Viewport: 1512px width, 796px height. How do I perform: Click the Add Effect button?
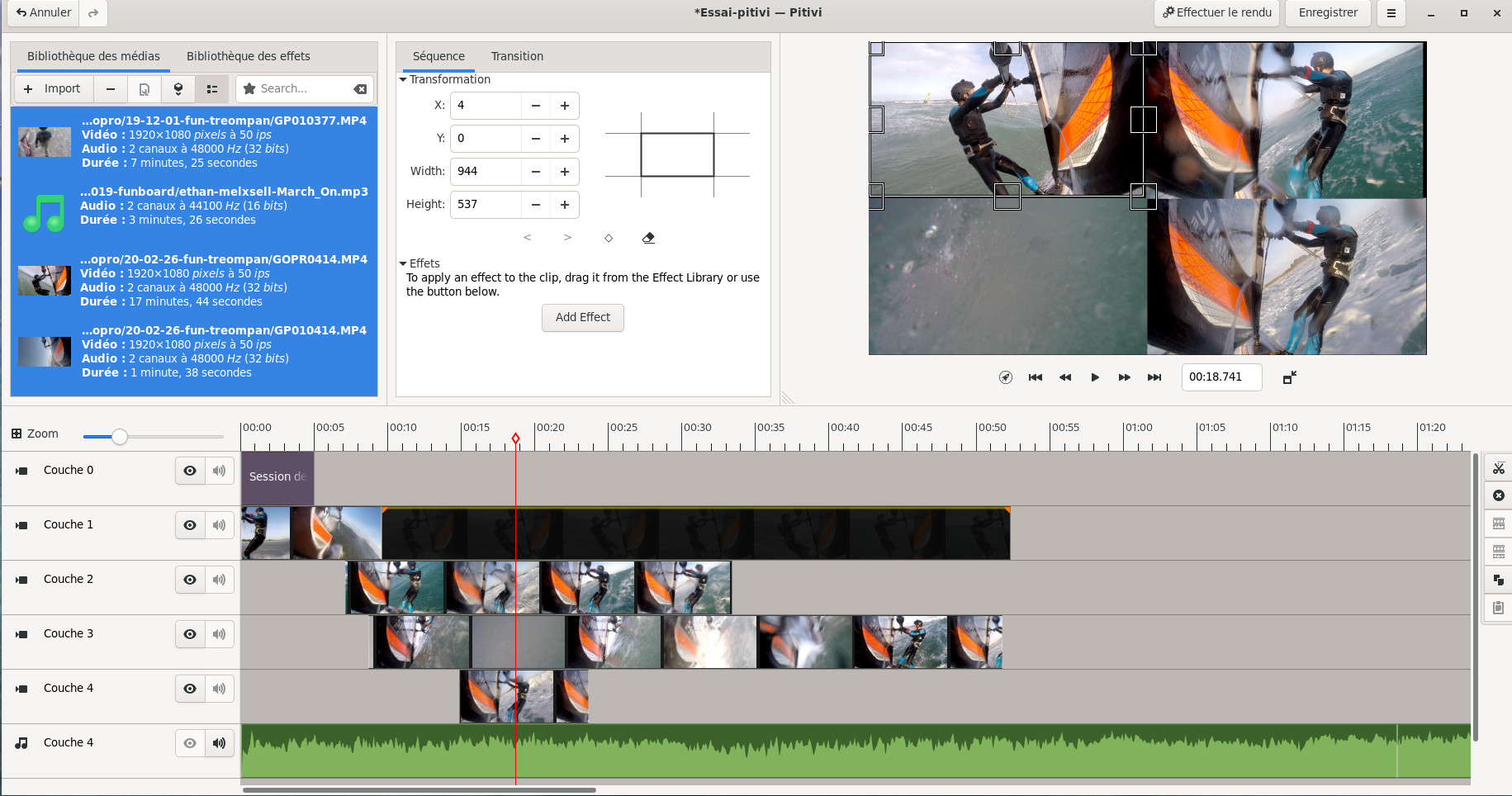coord(582,317)
